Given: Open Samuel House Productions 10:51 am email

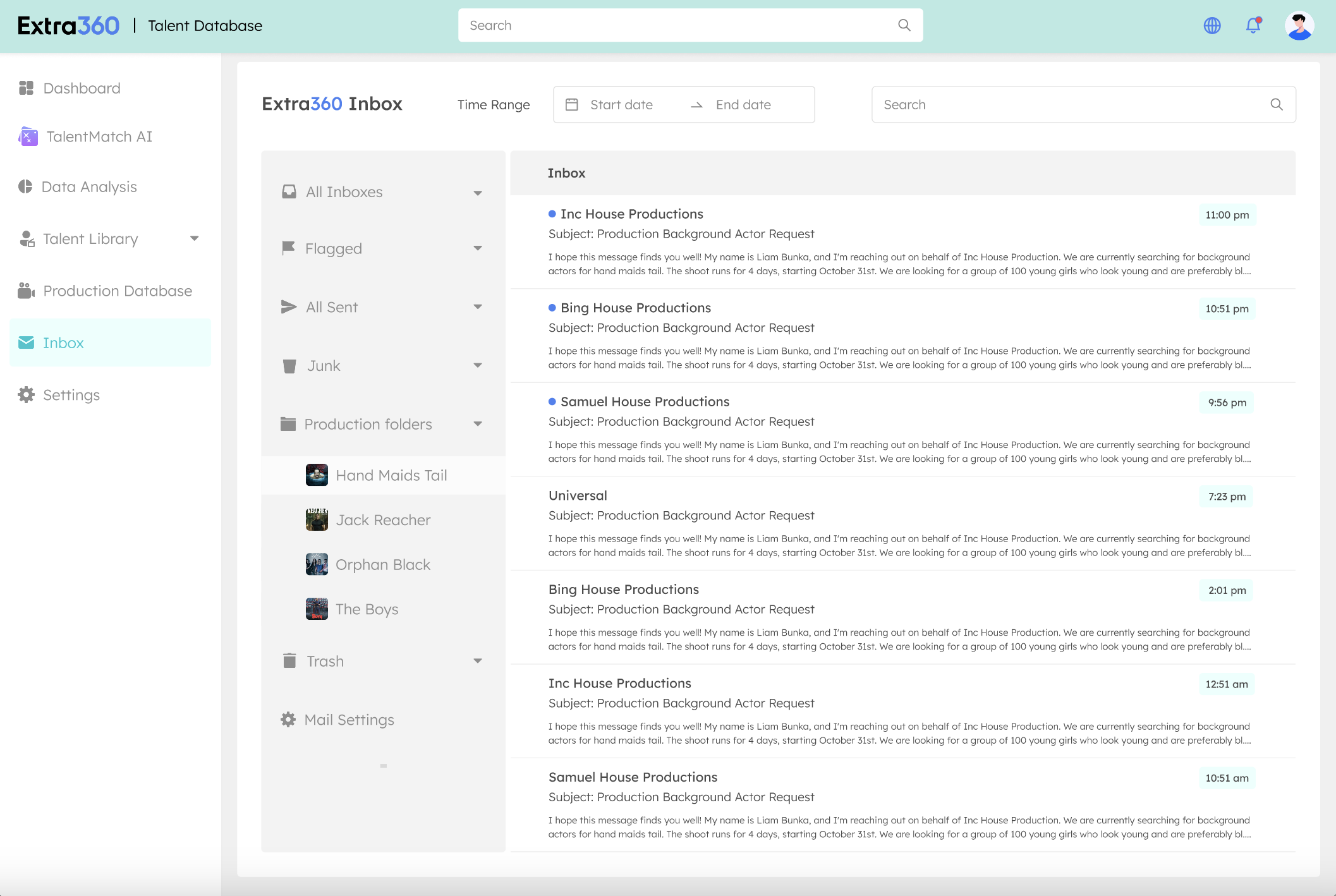Looking at the screenshot, I should pyautogui.click(x=902, y=805).
